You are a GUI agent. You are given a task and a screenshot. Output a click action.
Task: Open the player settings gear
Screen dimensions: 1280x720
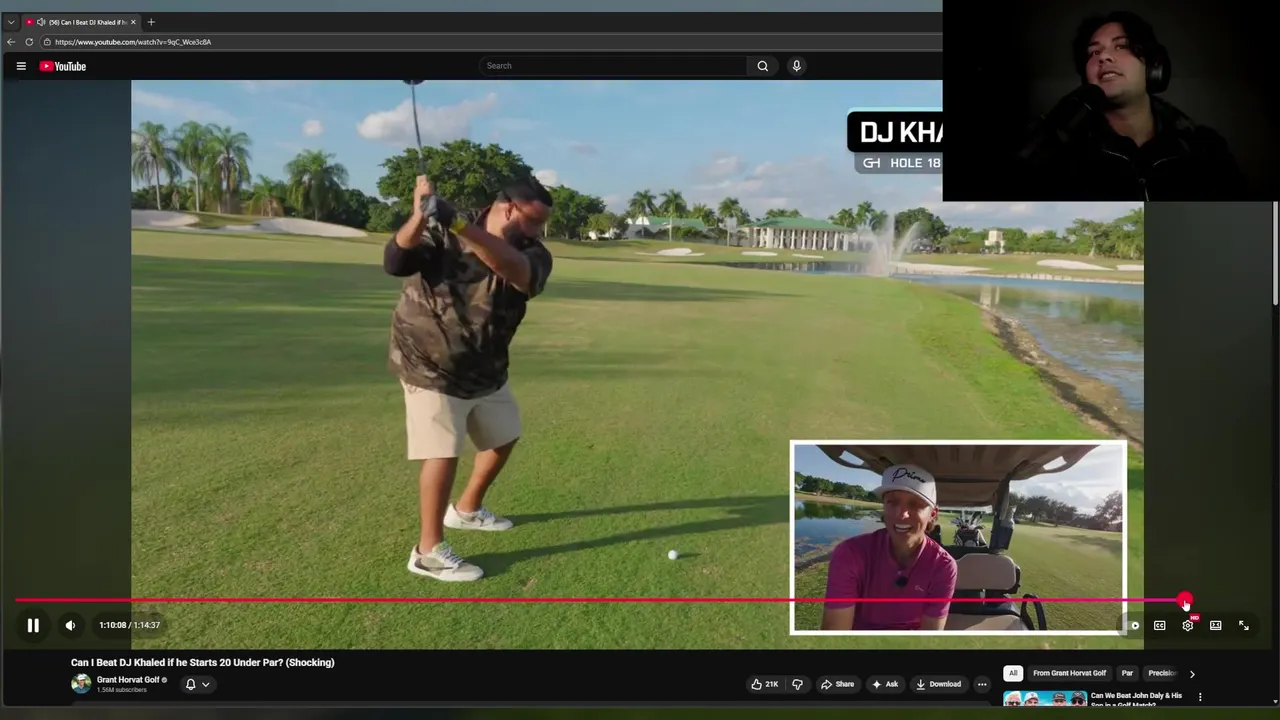(1187, 626)
